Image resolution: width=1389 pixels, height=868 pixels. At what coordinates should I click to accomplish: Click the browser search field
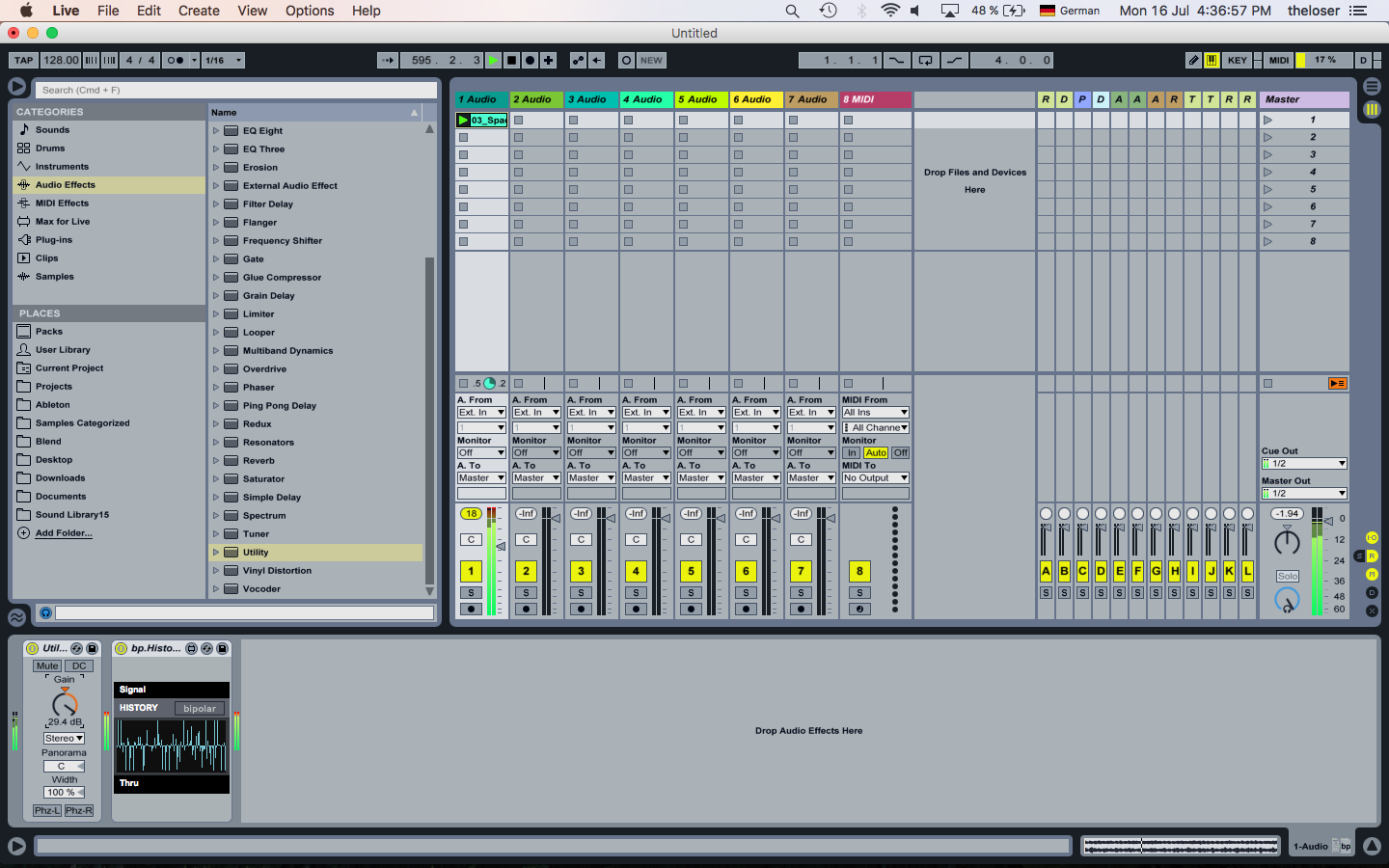coord(236,90)
